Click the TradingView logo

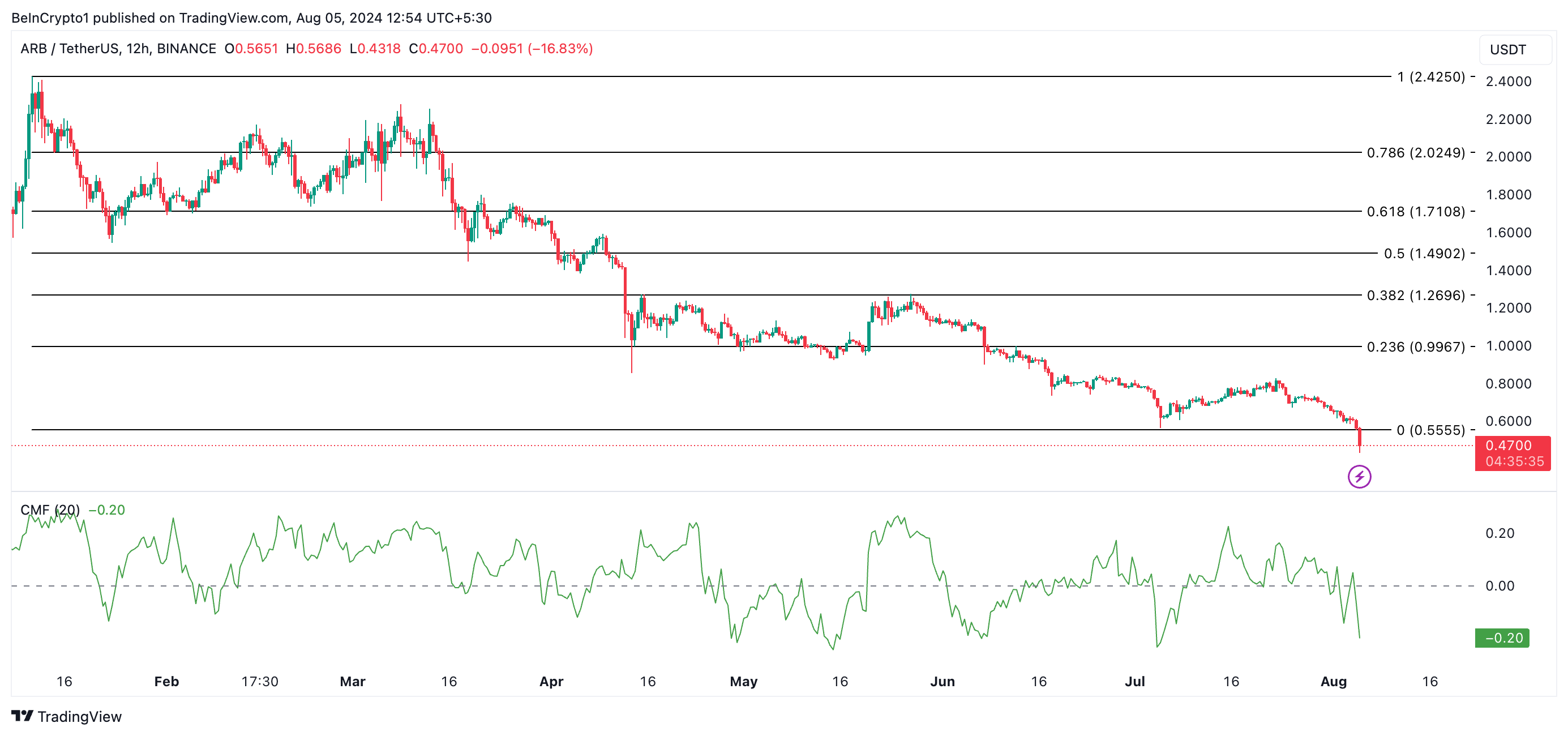[66, 716]
